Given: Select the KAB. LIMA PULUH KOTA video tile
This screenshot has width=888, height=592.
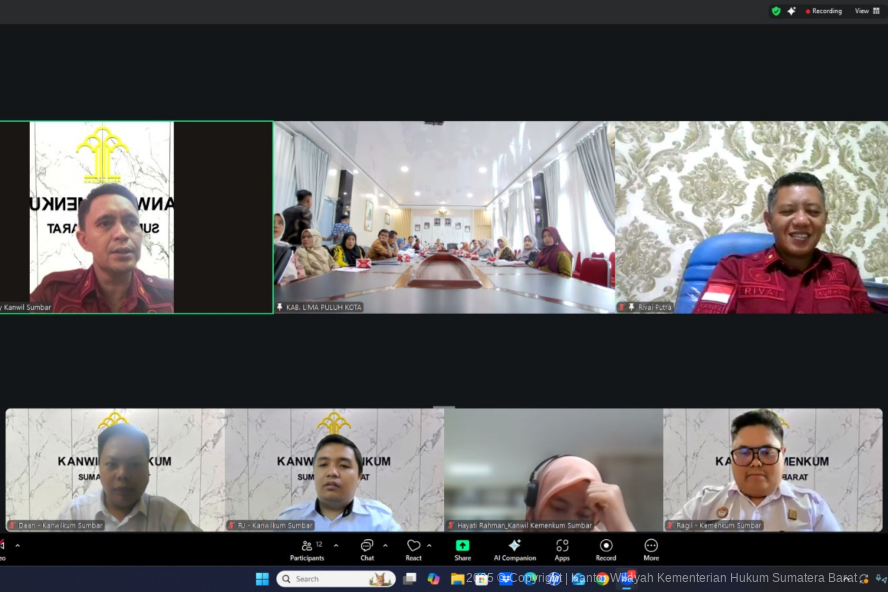Looking at the screenshot, I should 444,217.
